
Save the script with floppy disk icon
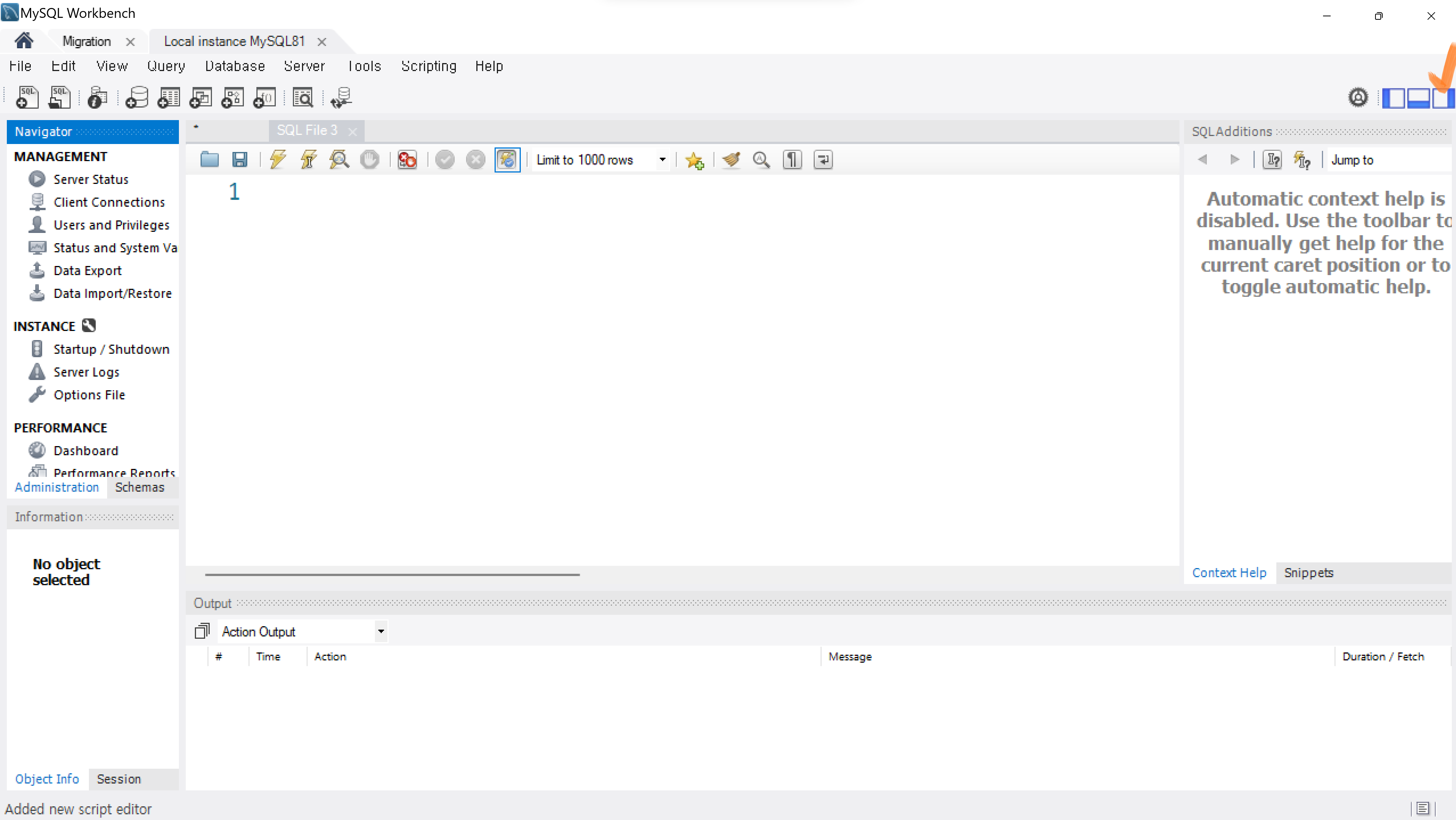pos(240,160)
